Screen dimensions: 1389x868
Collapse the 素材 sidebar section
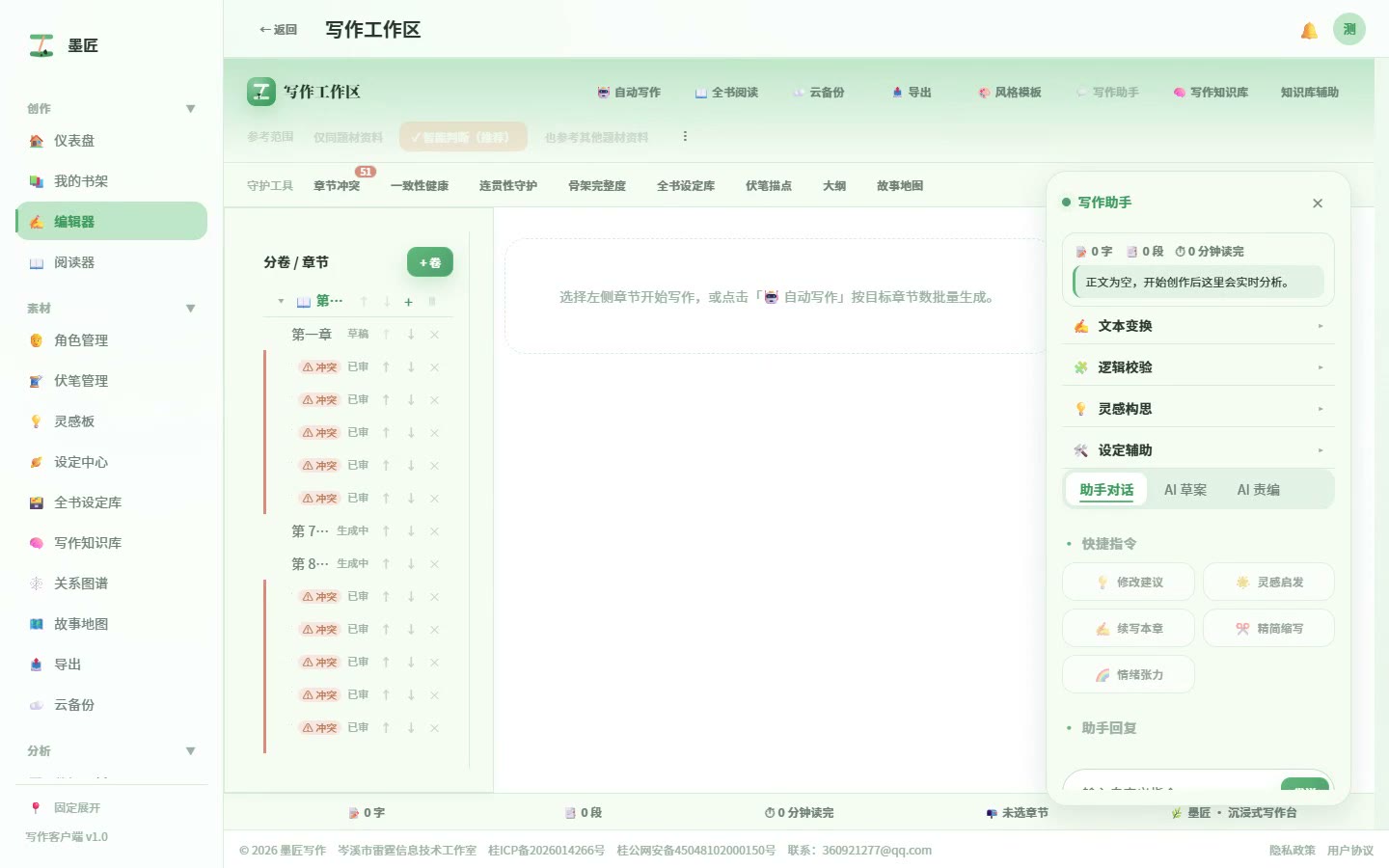click(x=191, y=309)
